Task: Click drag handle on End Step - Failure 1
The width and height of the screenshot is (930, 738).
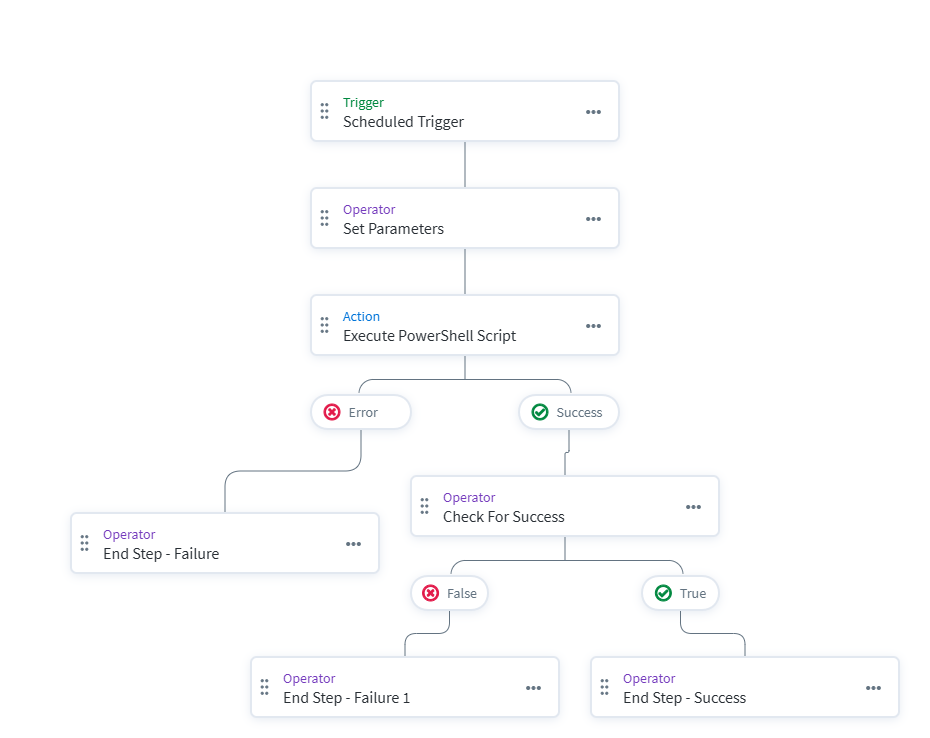Action: 265,687
